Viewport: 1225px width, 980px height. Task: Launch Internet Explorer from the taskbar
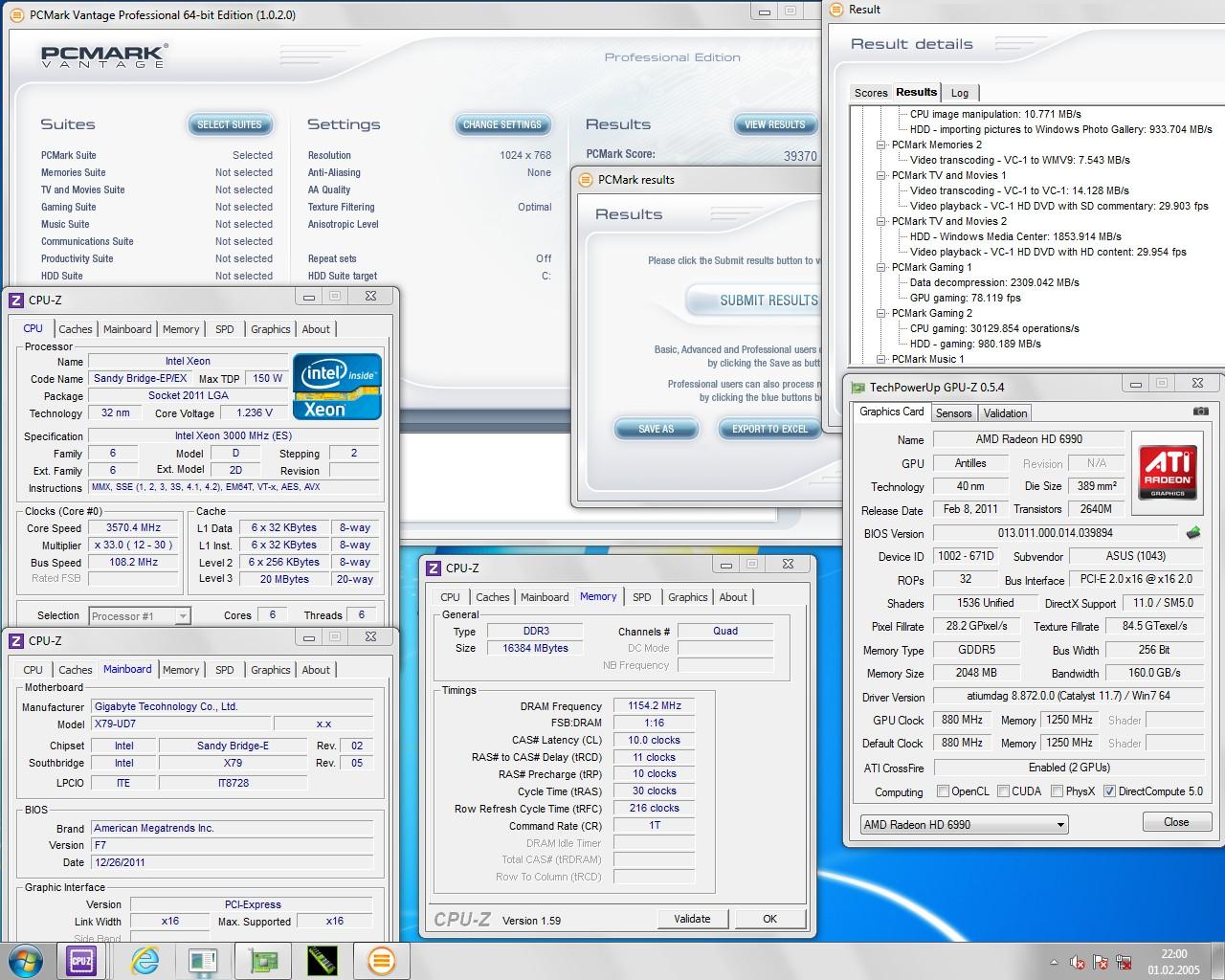(x=145, y=960)
